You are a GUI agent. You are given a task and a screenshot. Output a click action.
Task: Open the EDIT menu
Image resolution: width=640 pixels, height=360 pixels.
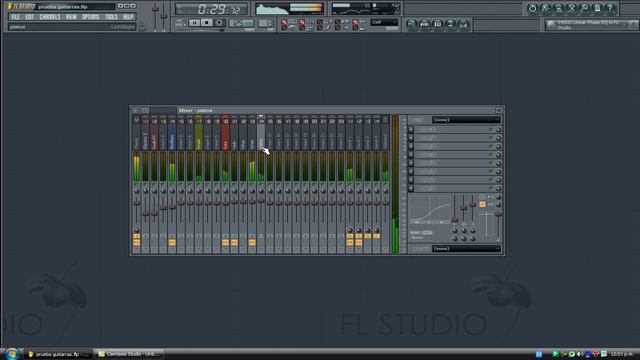click(30, 17)
